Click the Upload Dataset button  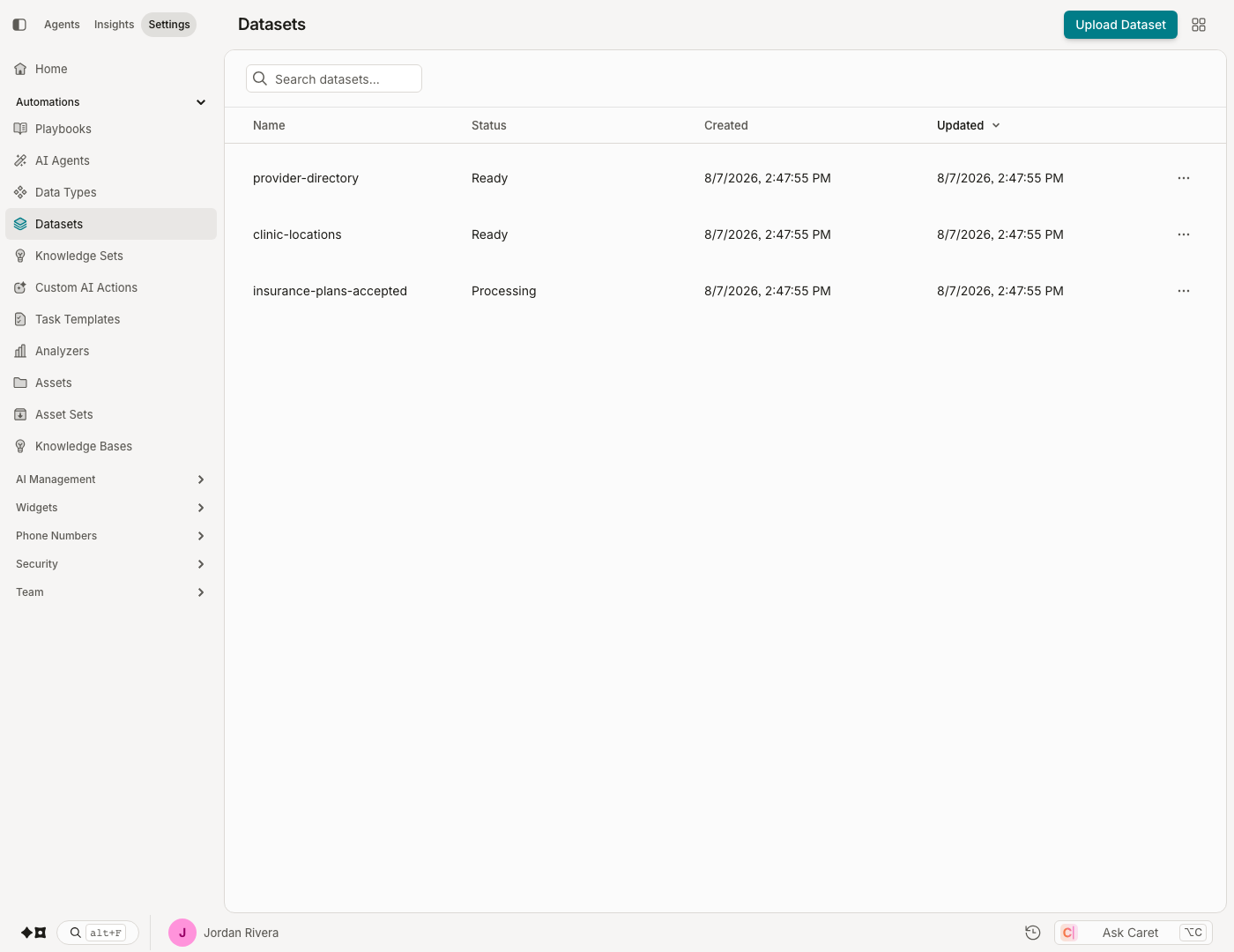tap(1120, 25)
